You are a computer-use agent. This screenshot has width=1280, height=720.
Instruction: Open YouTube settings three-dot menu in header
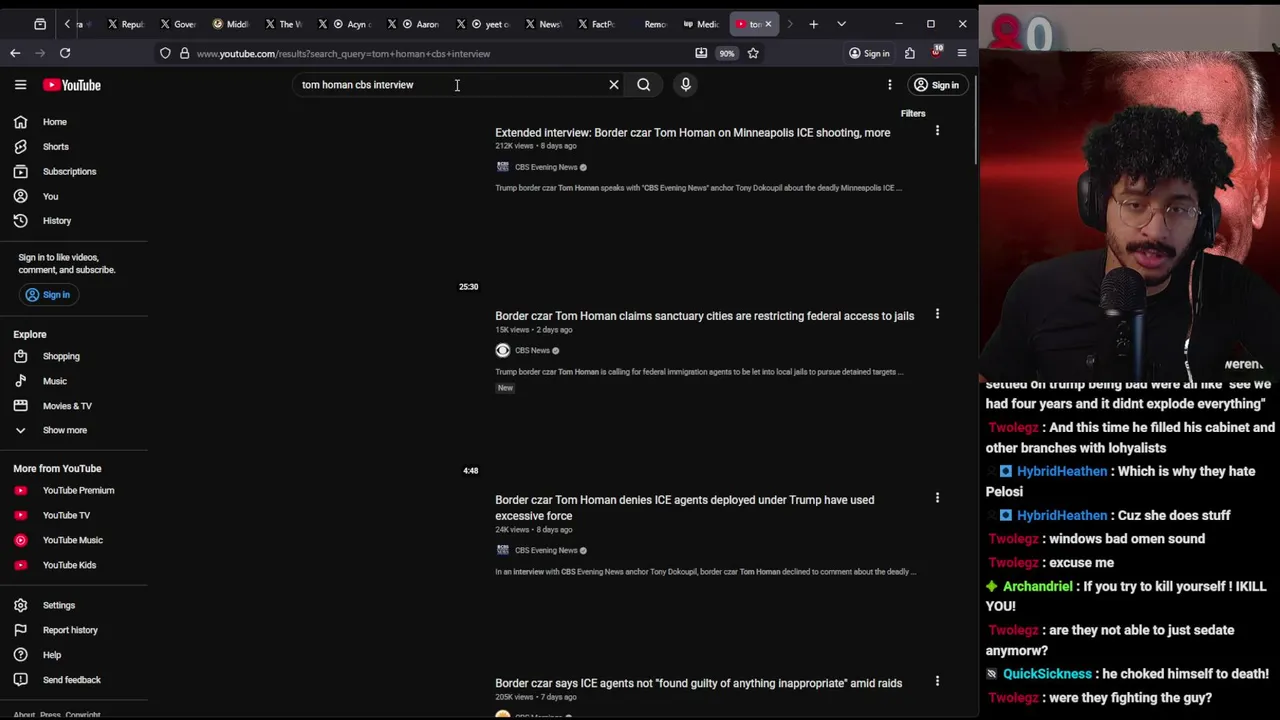click(890, 85)
